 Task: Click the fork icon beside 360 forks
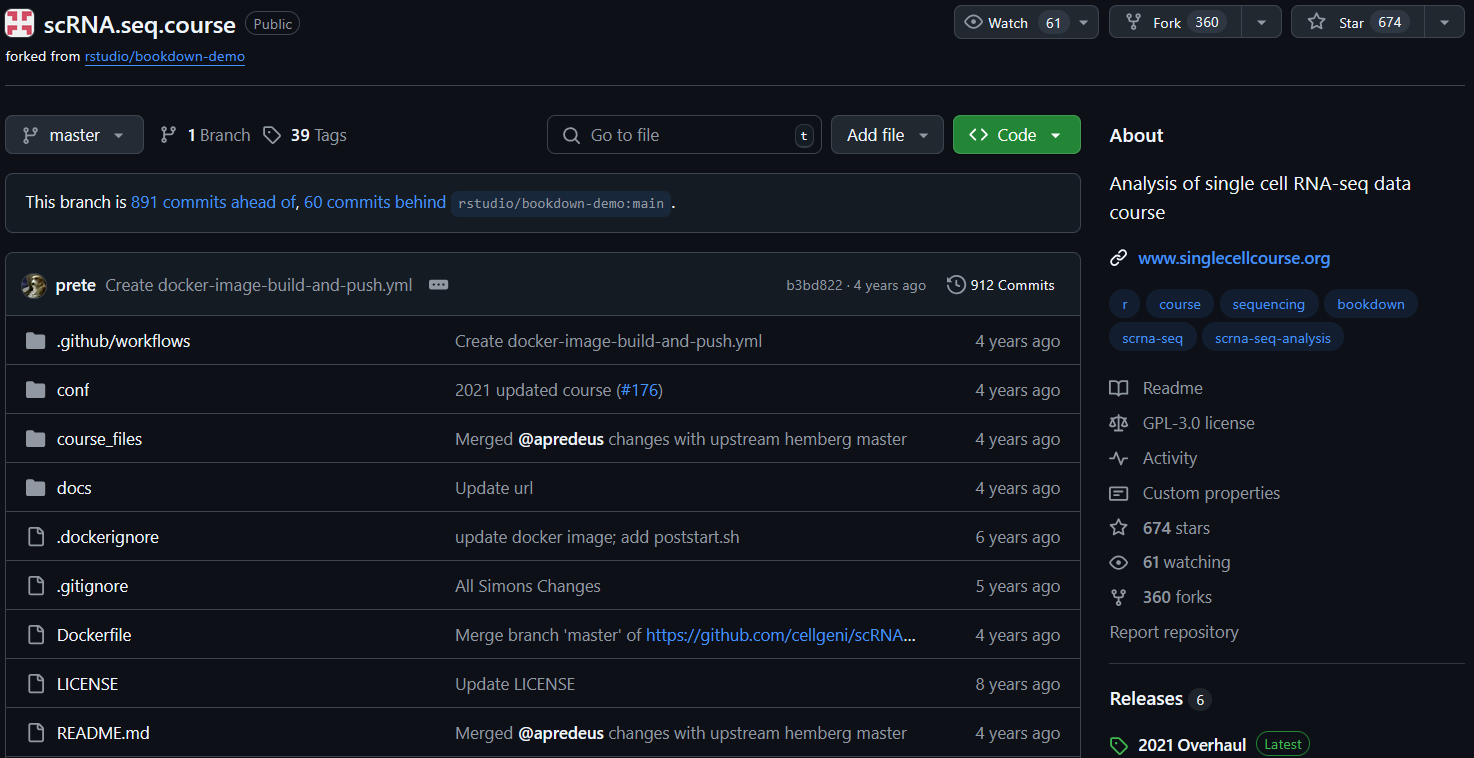[1119, 597]
